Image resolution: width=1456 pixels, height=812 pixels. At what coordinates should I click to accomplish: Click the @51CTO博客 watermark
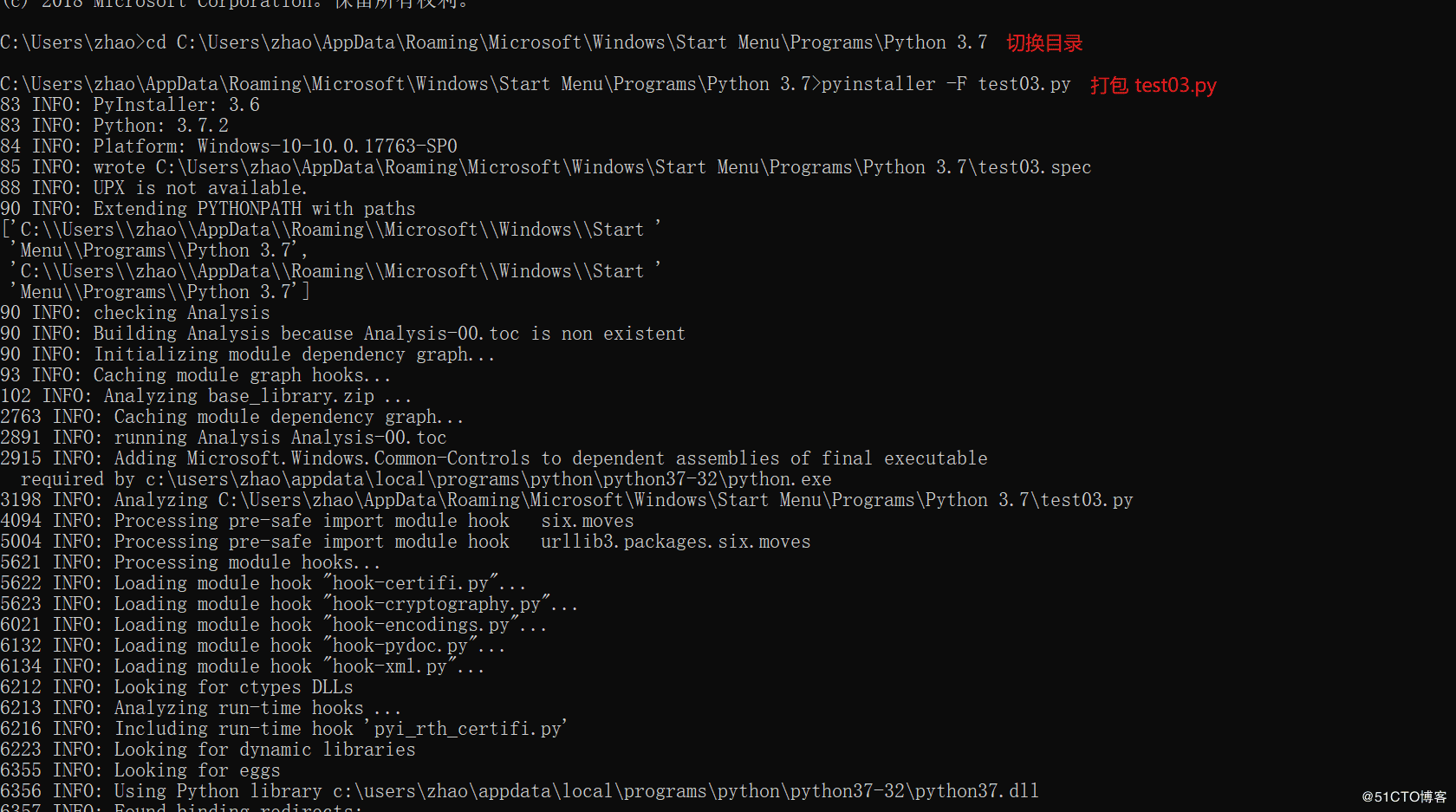[1404, 796]
